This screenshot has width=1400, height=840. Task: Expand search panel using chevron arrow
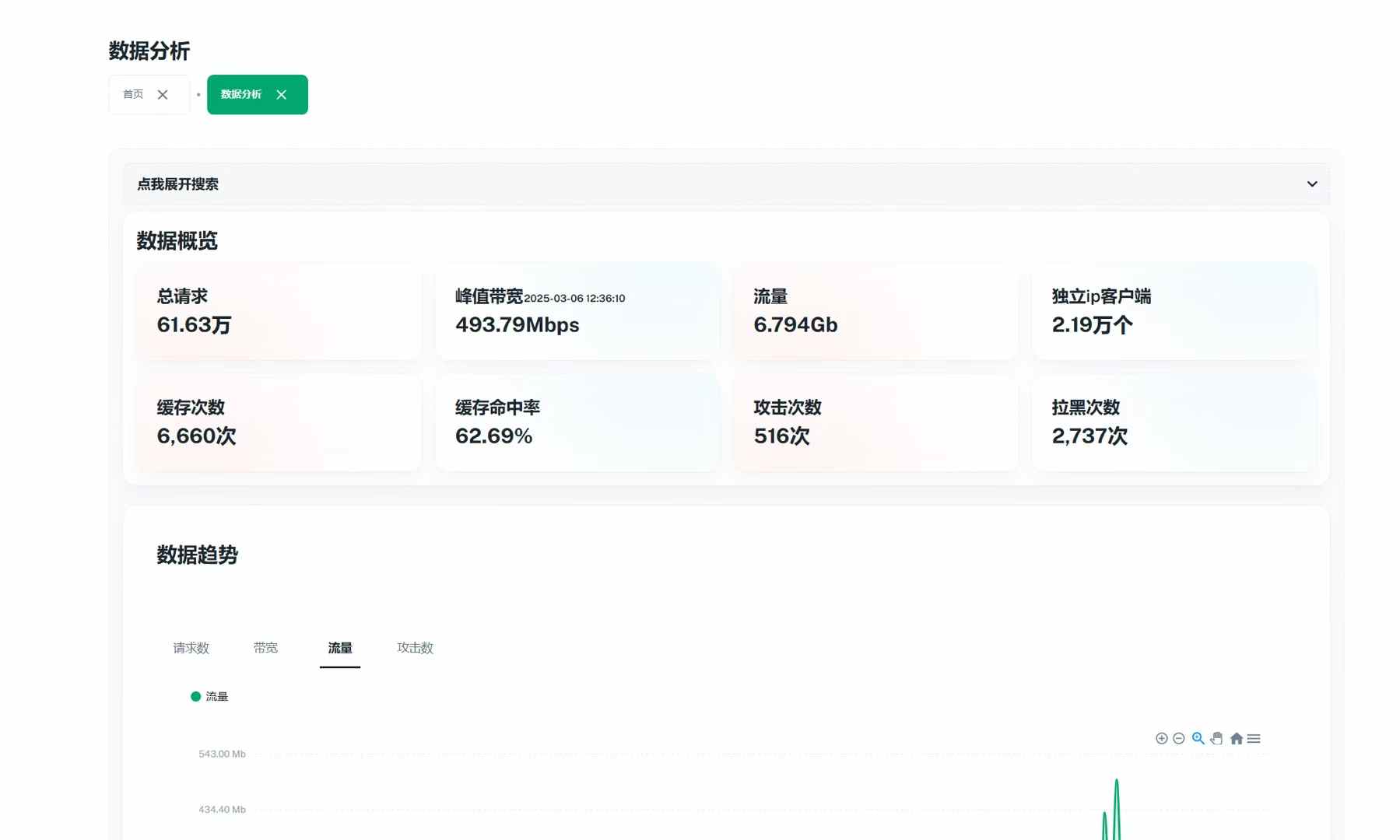(x=1312, y=184)
